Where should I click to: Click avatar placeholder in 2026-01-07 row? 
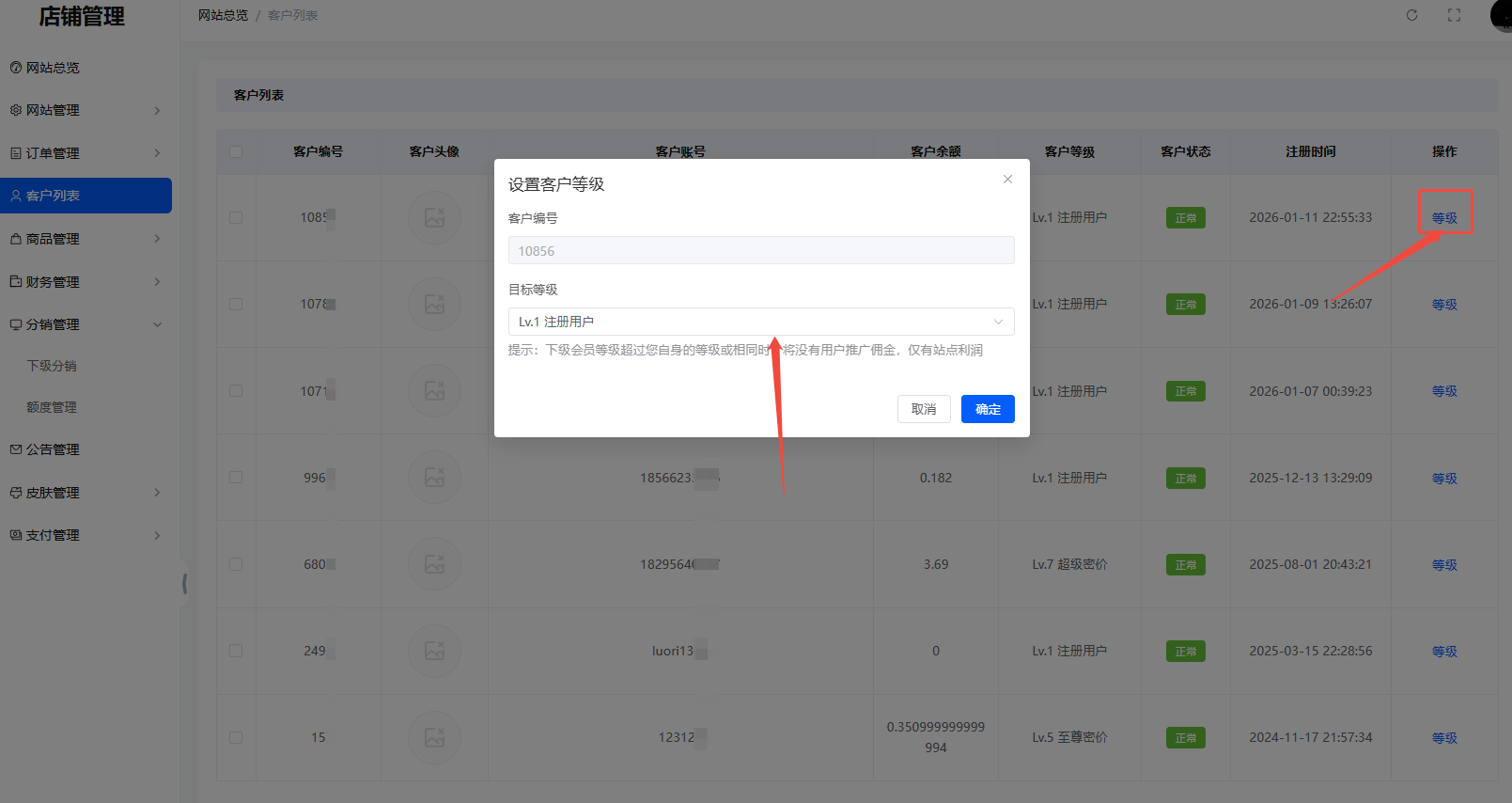click(x=434, y=390)
